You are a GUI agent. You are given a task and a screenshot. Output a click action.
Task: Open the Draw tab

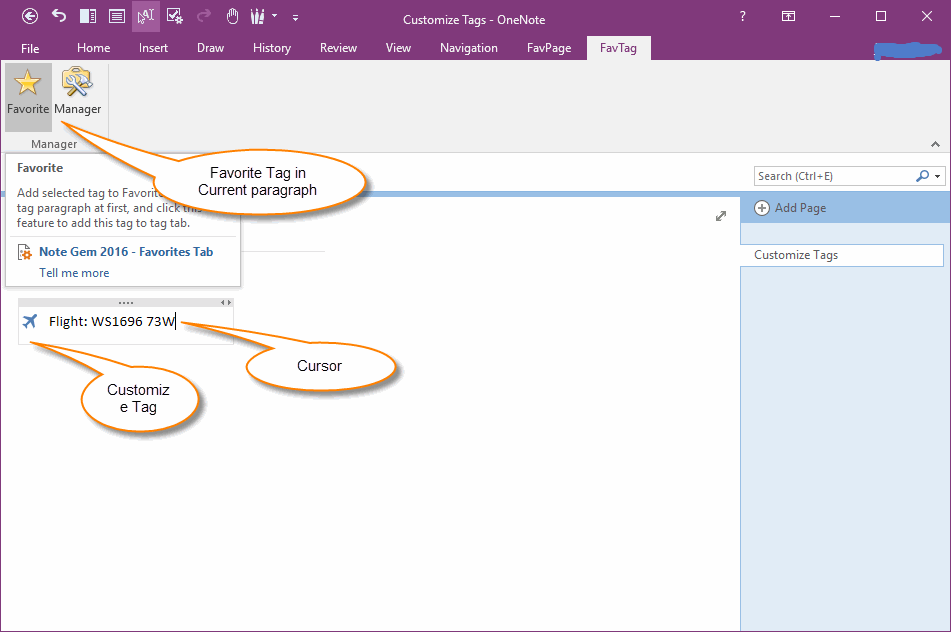pos(210,48)
